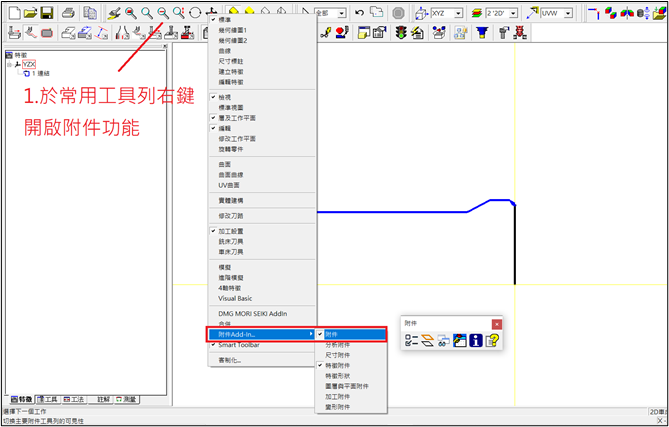Close the 附件 floating toolbar

(497, 324)
